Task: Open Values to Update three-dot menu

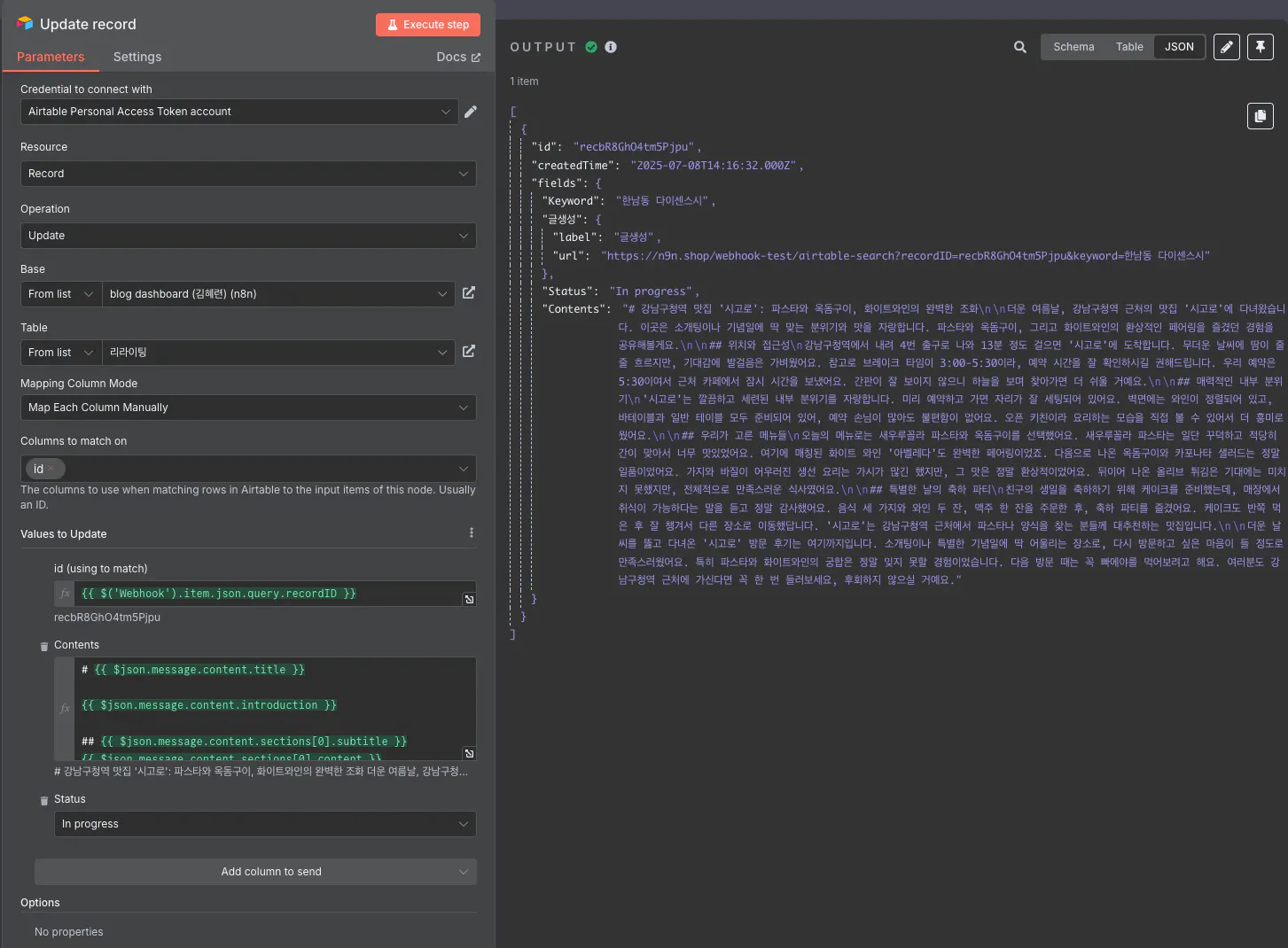Action: pyautogui.click(x=471, y=533)
